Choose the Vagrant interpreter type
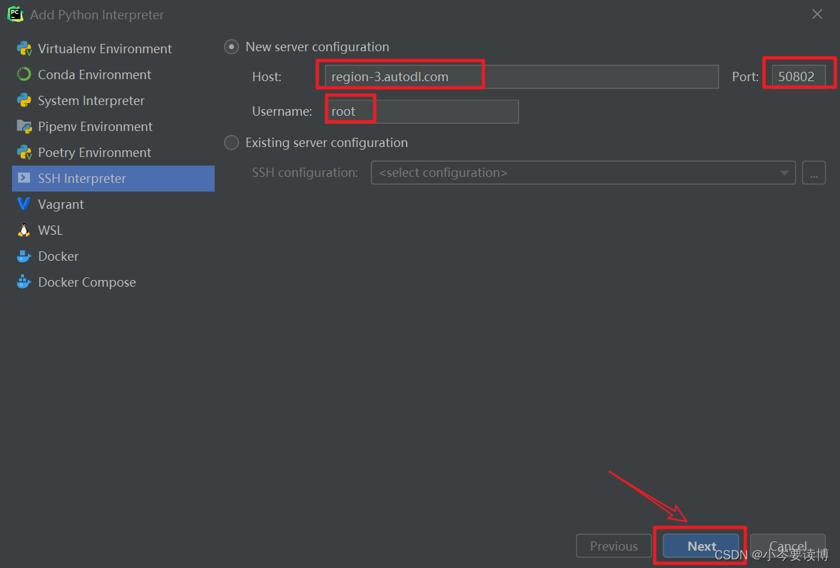This screenshot has width=840, height=568. [x=113, y=204]
